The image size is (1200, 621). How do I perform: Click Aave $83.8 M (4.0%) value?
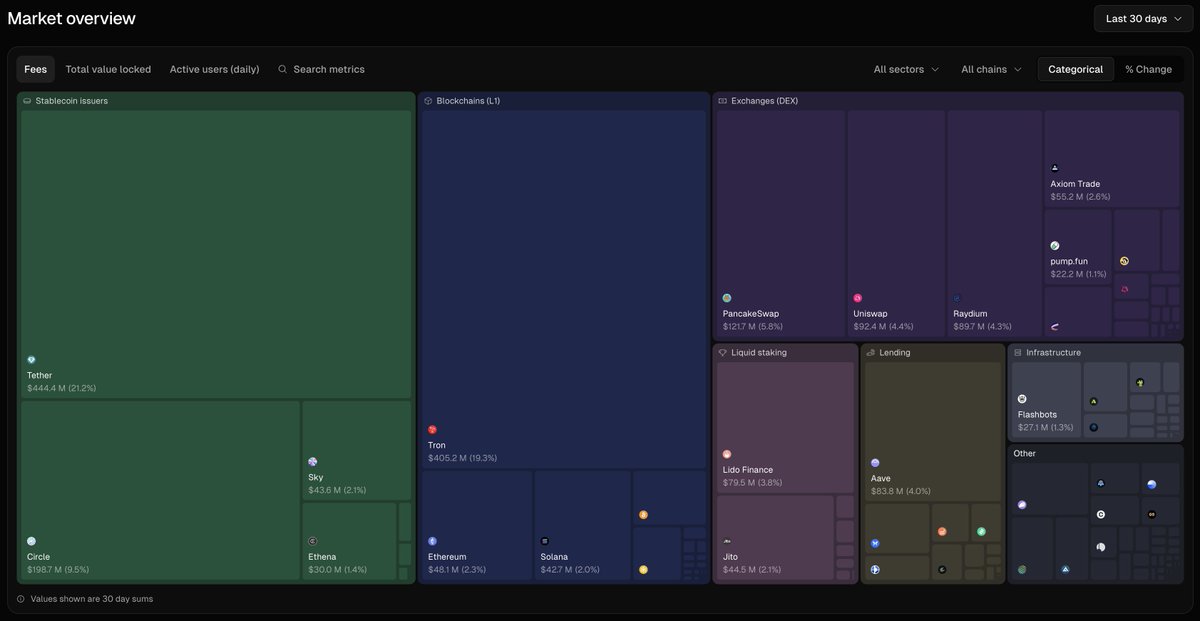click(x=901, y=492)
